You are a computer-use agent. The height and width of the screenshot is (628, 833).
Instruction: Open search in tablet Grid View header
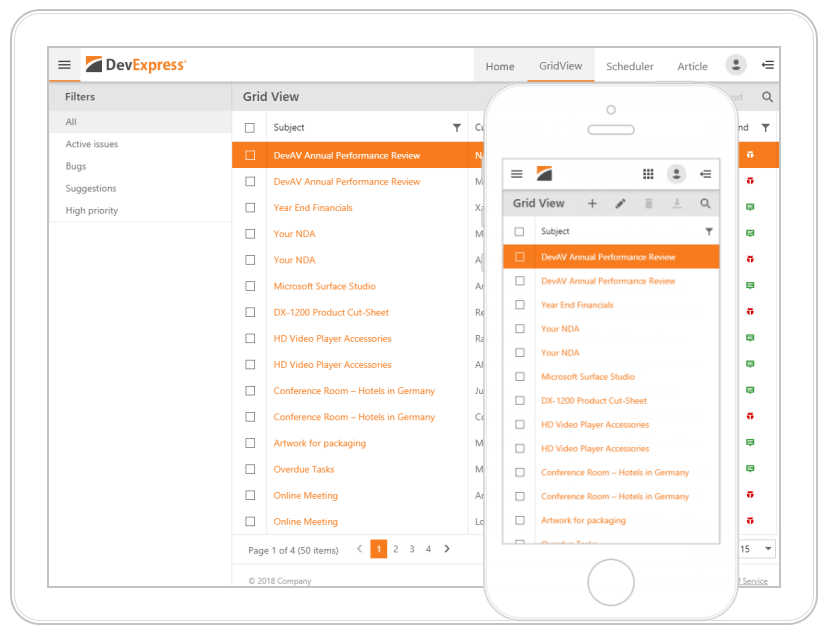[767, 97]
